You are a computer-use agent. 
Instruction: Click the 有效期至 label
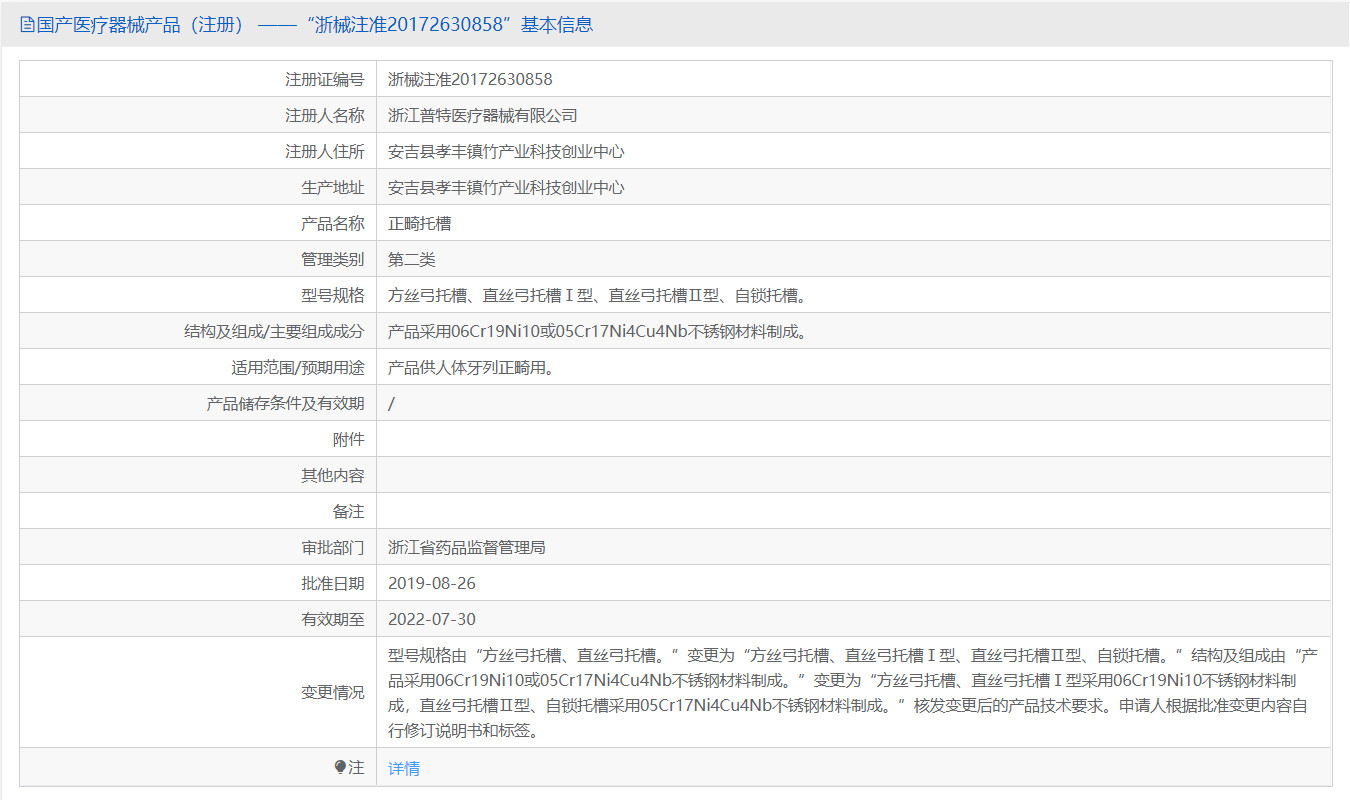coord(333,619)
